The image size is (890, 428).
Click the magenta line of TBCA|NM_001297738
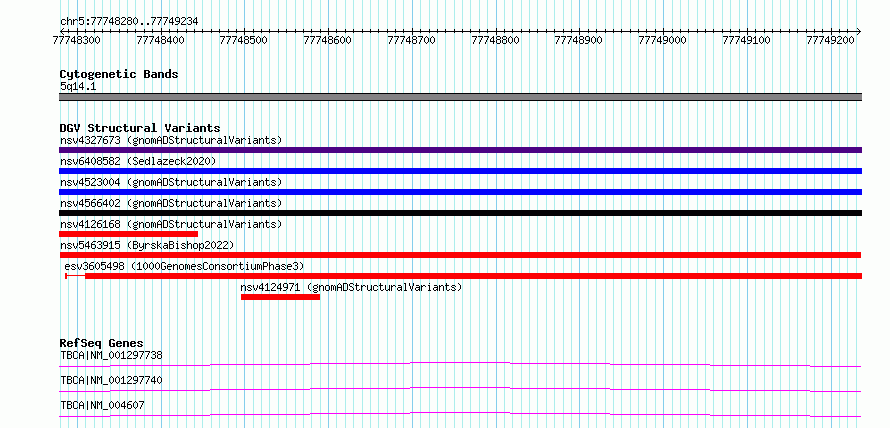coord(460,364)
